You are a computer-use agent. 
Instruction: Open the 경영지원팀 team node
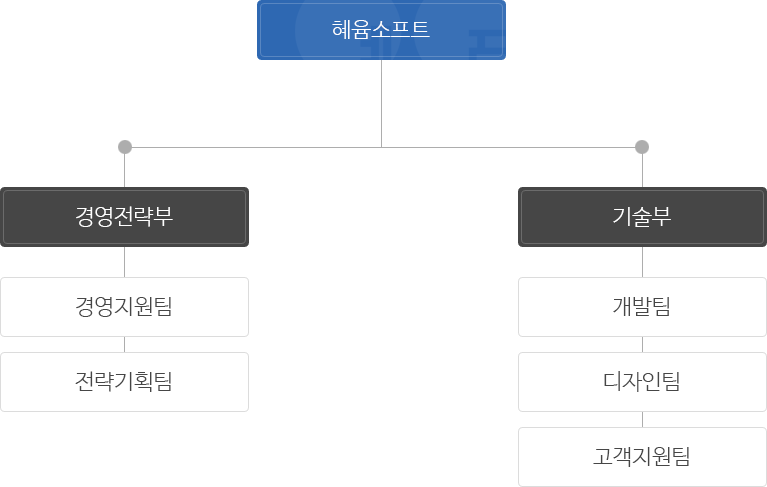[x=124, y=307]
